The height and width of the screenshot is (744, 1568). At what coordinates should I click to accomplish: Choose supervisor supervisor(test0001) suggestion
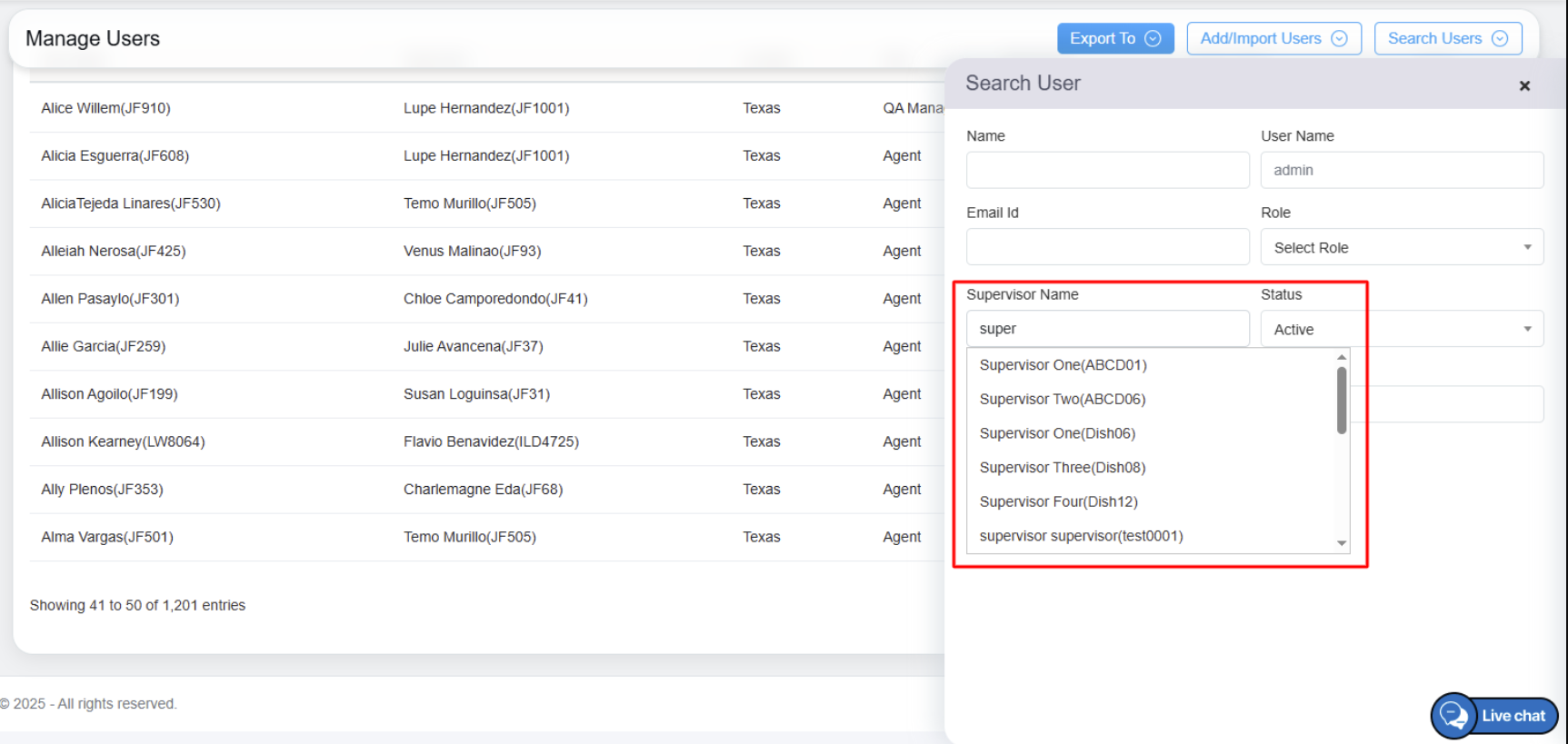(1081, 536)
